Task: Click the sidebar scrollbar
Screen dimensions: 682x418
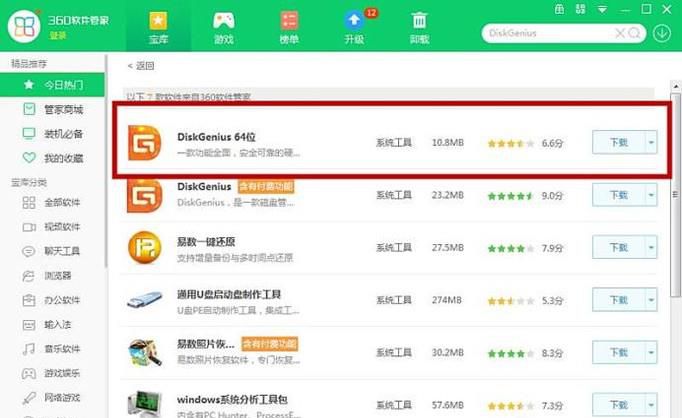Action: coord(106,161)
